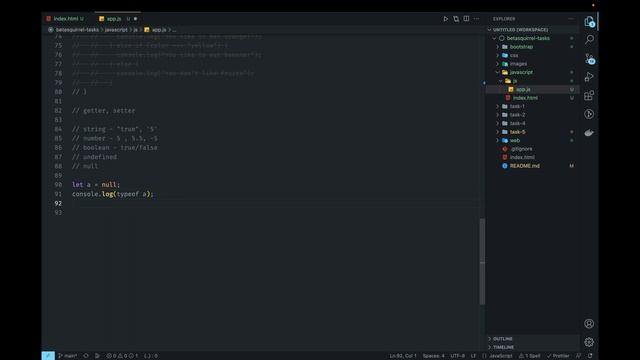Open app.js in the file tree
The width and height of the screenshot is (640, 360).
533,89
